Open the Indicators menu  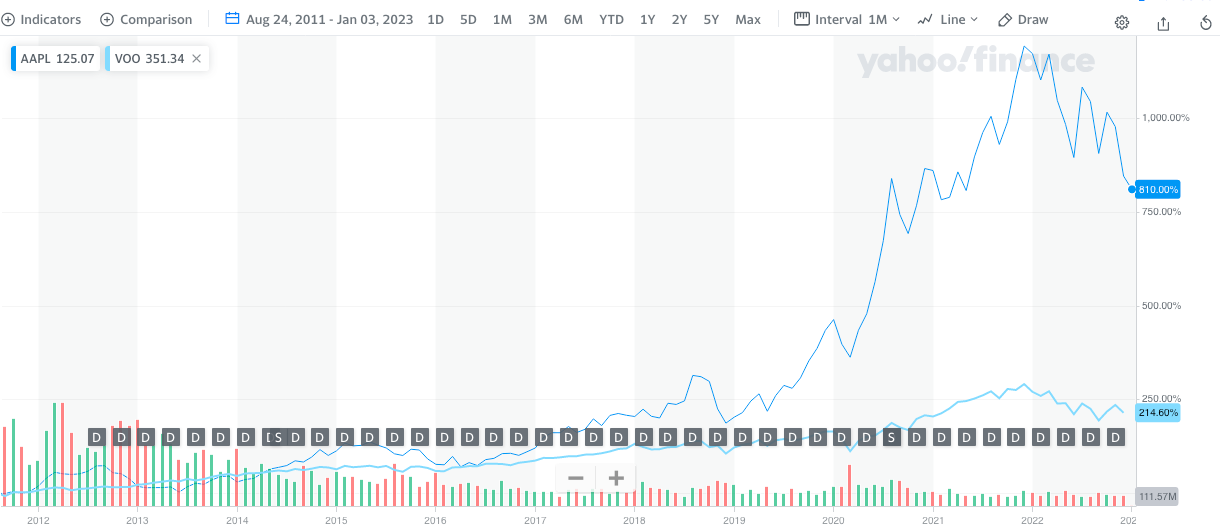tap(42, 19)
